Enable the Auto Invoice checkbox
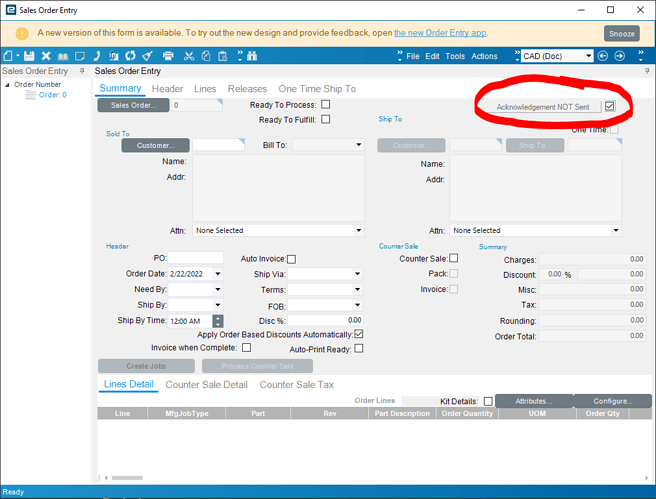656x499 pixels. point(292,259)
